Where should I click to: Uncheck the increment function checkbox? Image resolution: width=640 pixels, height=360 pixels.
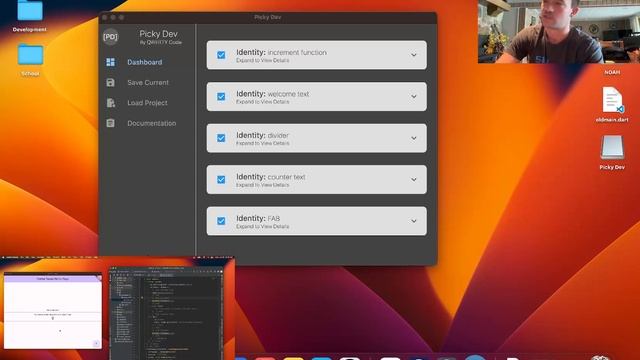click(x=221, y=55)
